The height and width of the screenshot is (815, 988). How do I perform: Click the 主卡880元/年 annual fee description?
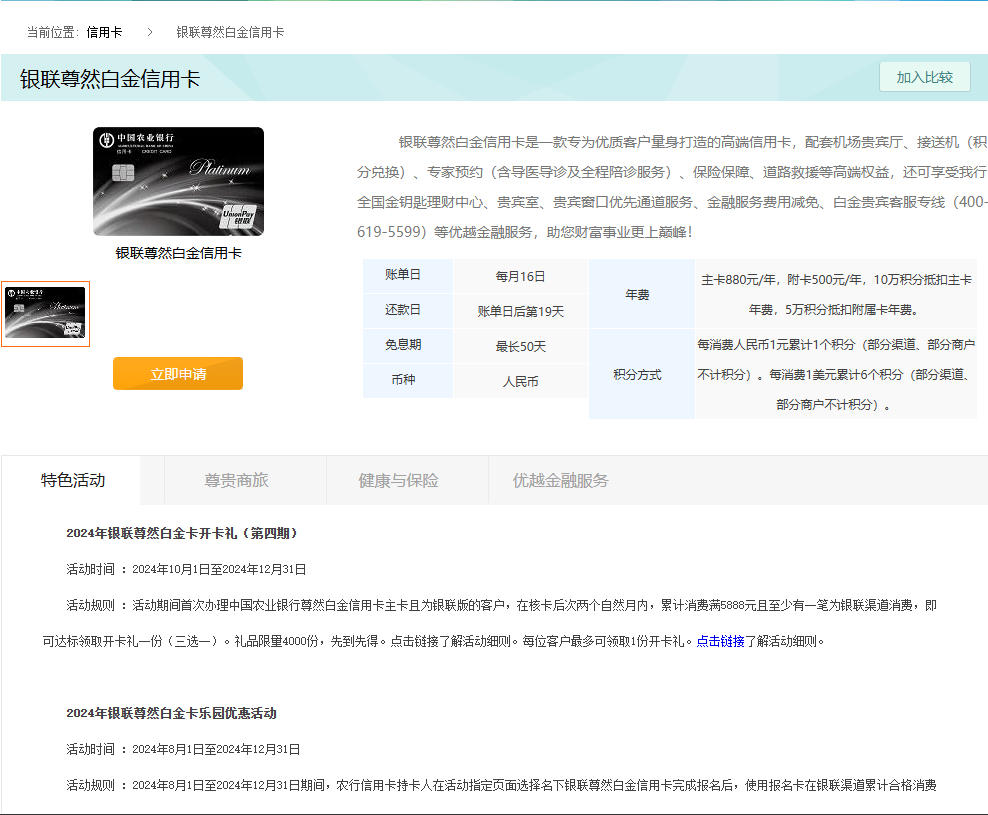point(836,294)
